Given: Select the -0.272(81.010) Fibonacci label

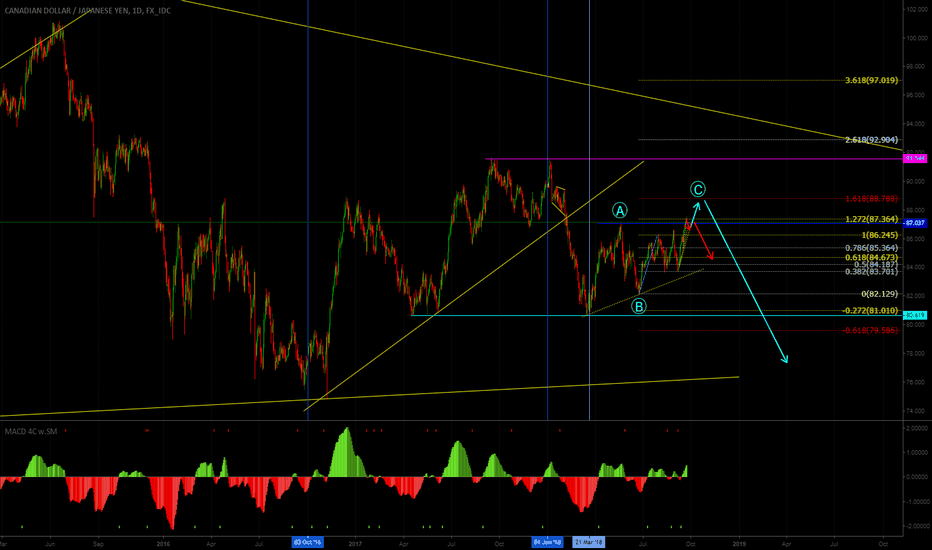Looking at the screenshot, I should tap(870, 310).
